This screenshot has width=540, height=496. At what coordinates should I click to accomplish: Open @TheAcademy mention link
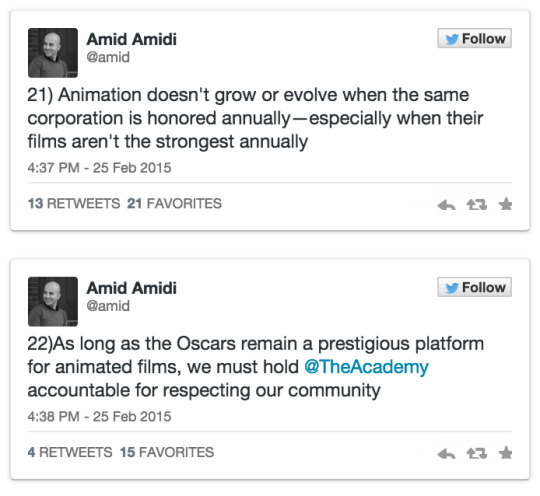(366, 367)
